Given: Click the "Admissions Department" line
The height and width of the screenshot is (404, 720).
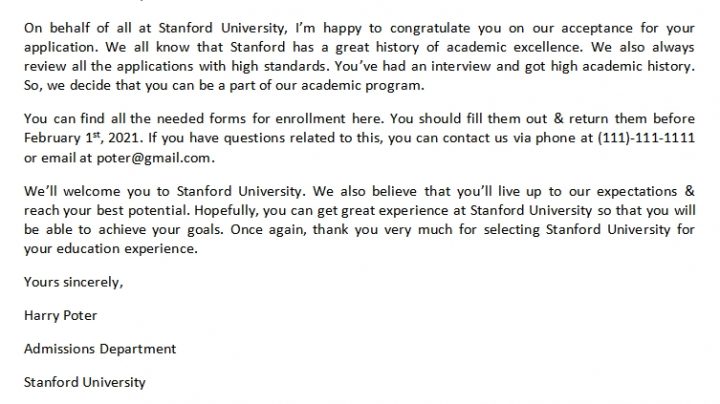Looking at the screenshot, I should (99, 349).
